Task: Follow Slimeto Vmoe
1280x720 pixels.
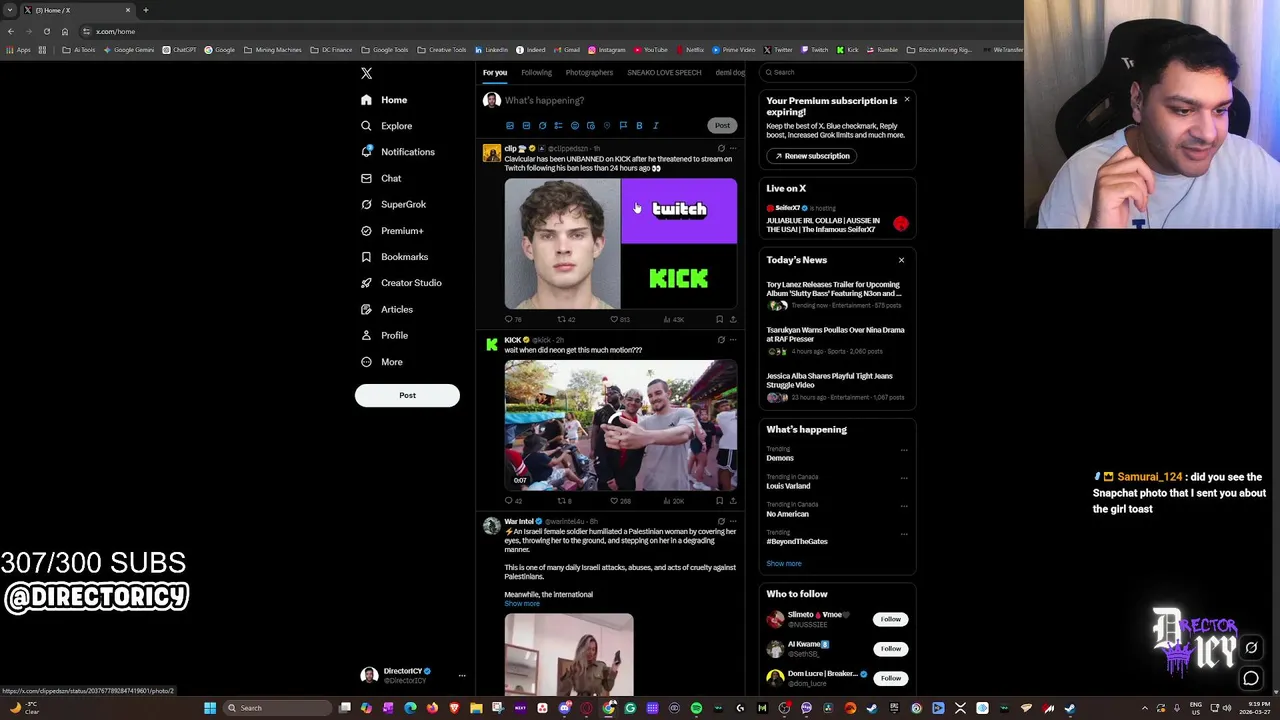Action: click(x=890, y=619)
